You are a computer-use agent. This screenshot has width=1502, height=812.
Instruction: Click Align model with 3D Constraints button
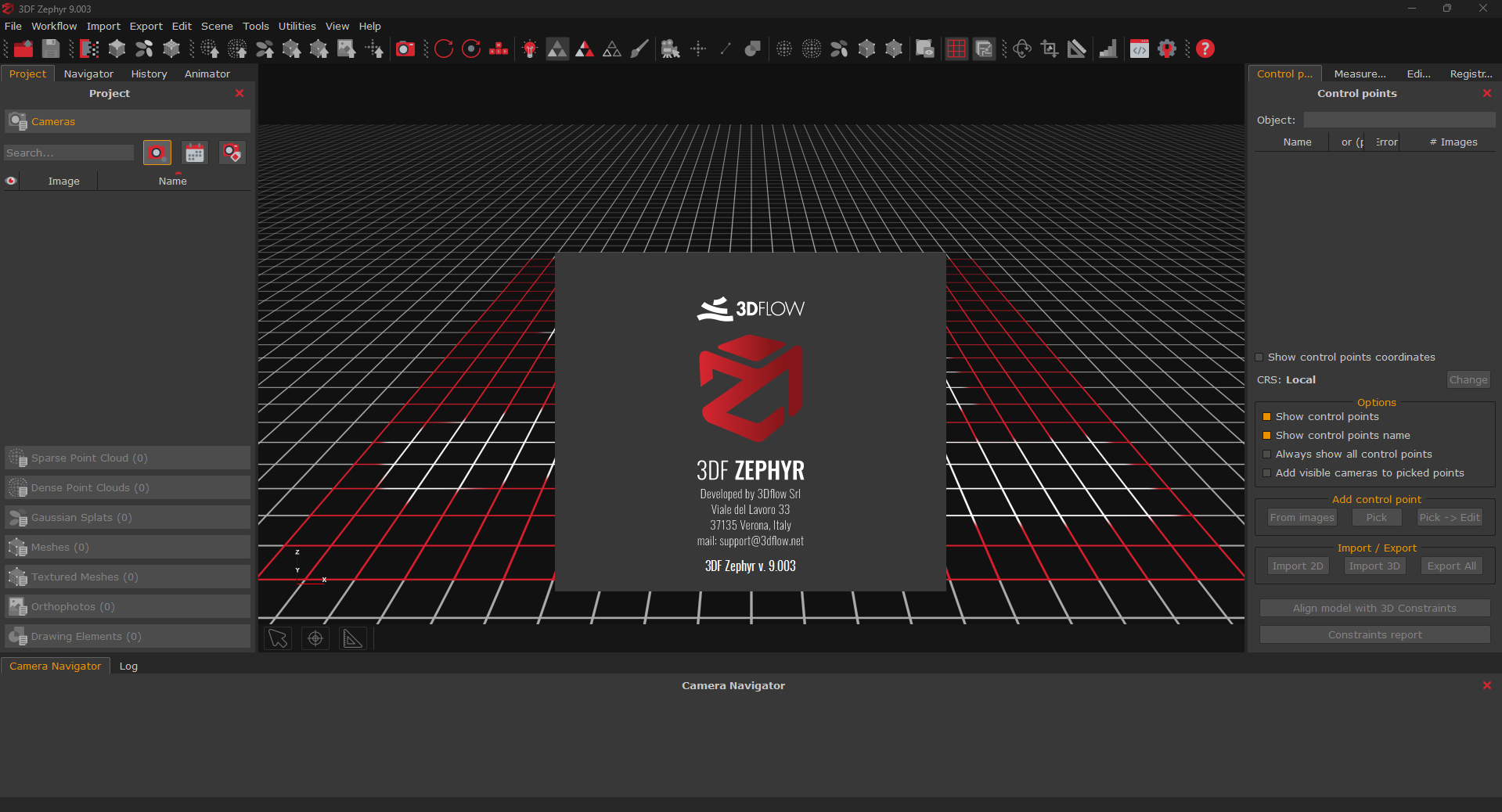tap(1374, 609)
